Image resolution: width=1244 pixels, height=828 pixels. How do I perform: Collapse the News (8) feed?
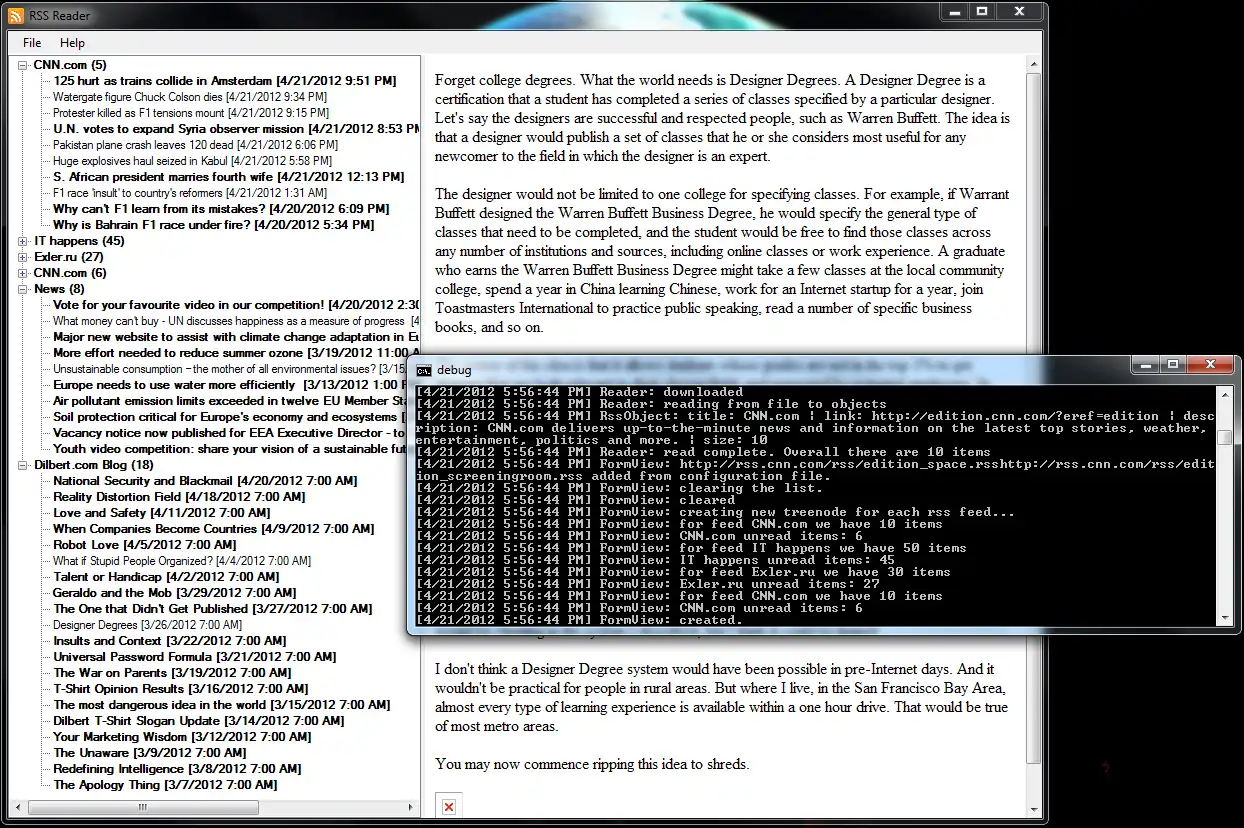(x=24, y=289)
